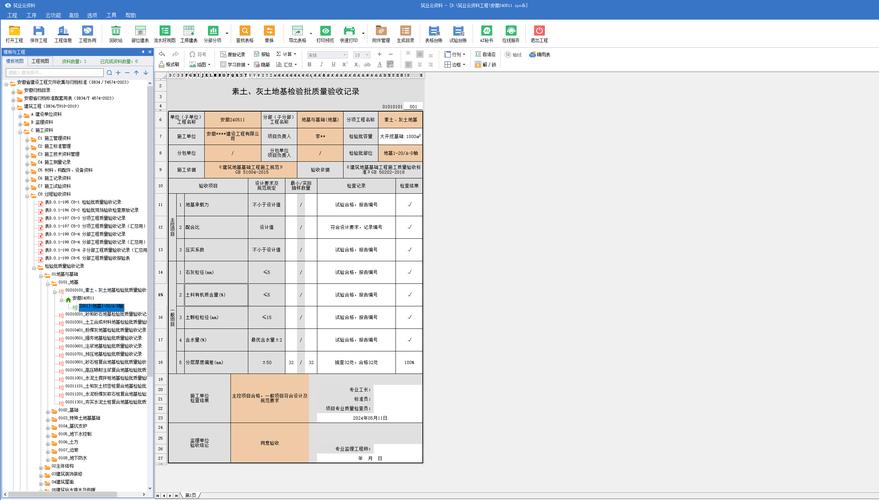
Task: Switch to the 模板视图 tab
Action: pos(15,61)
